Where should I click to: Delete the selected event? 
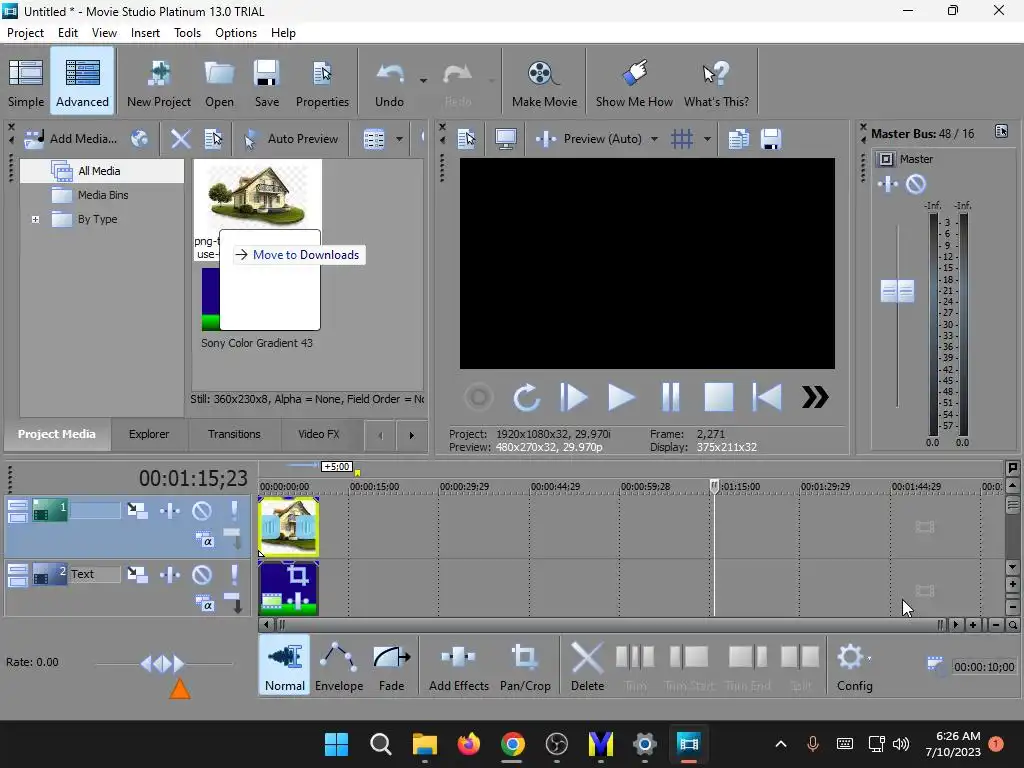[x=587, y=666]
